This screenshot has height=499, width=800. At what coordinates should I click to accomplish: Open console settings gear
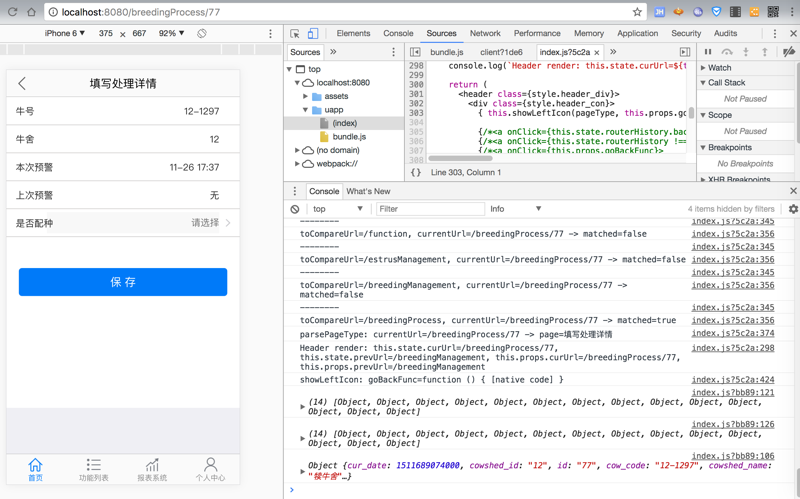click(793, 209)
